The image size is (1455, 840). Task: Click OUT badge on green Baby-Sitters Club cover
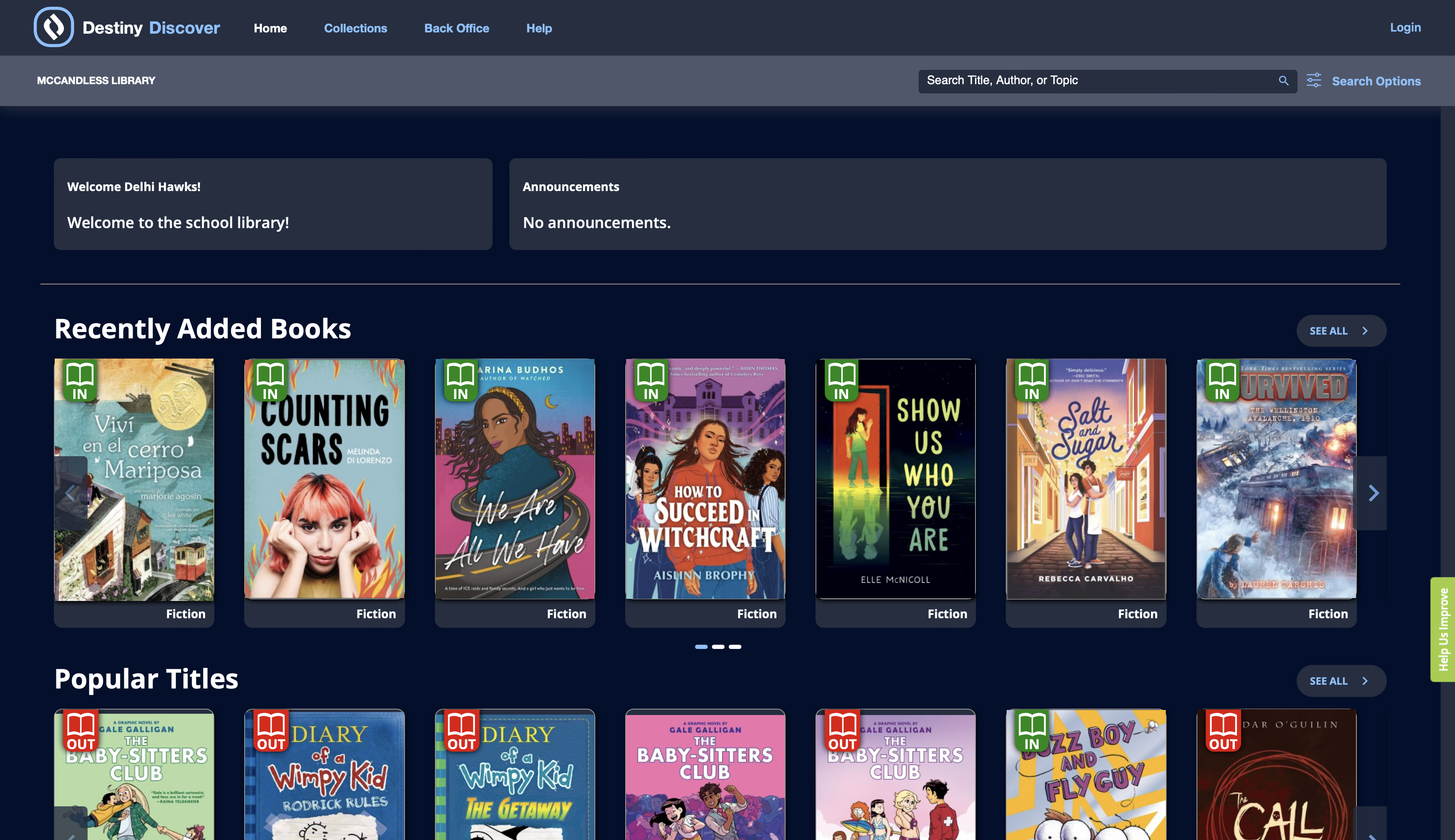(x=80, y=731)
